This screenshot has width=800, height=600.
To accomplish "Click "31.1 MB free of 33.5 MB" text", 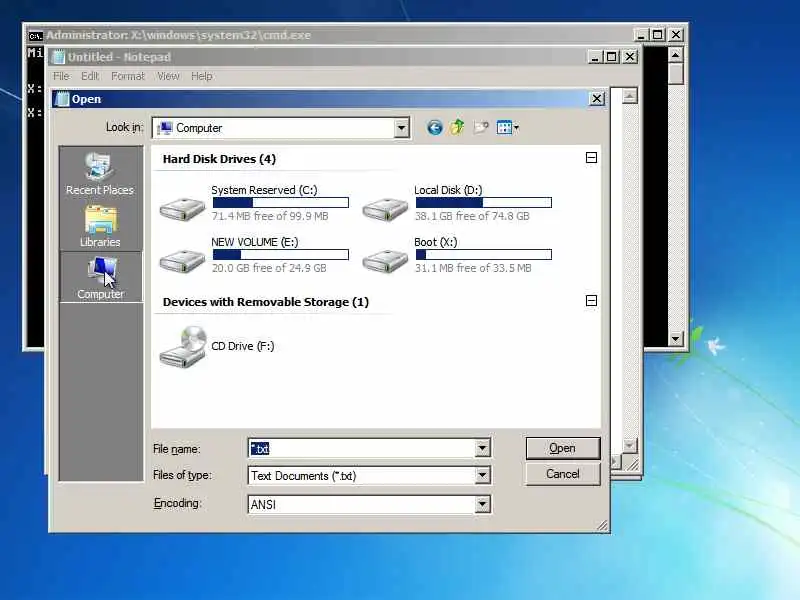I will point(473,268).
